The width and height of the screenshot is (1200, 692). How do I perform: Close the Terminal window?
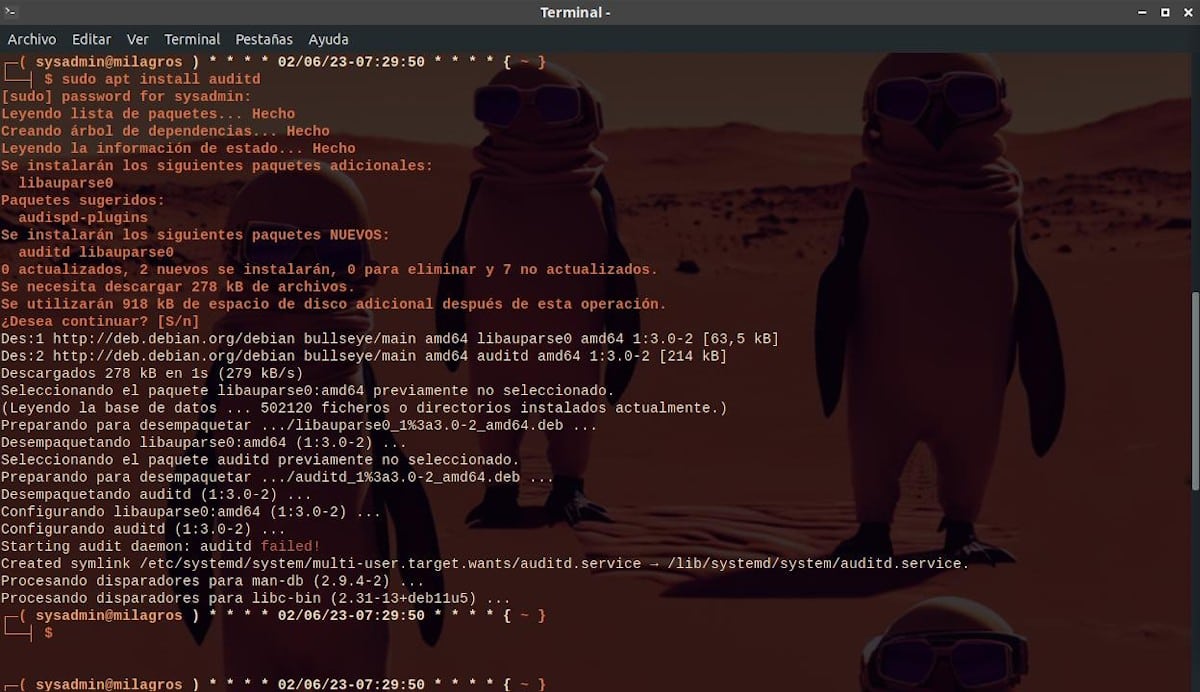(1186, 12)
